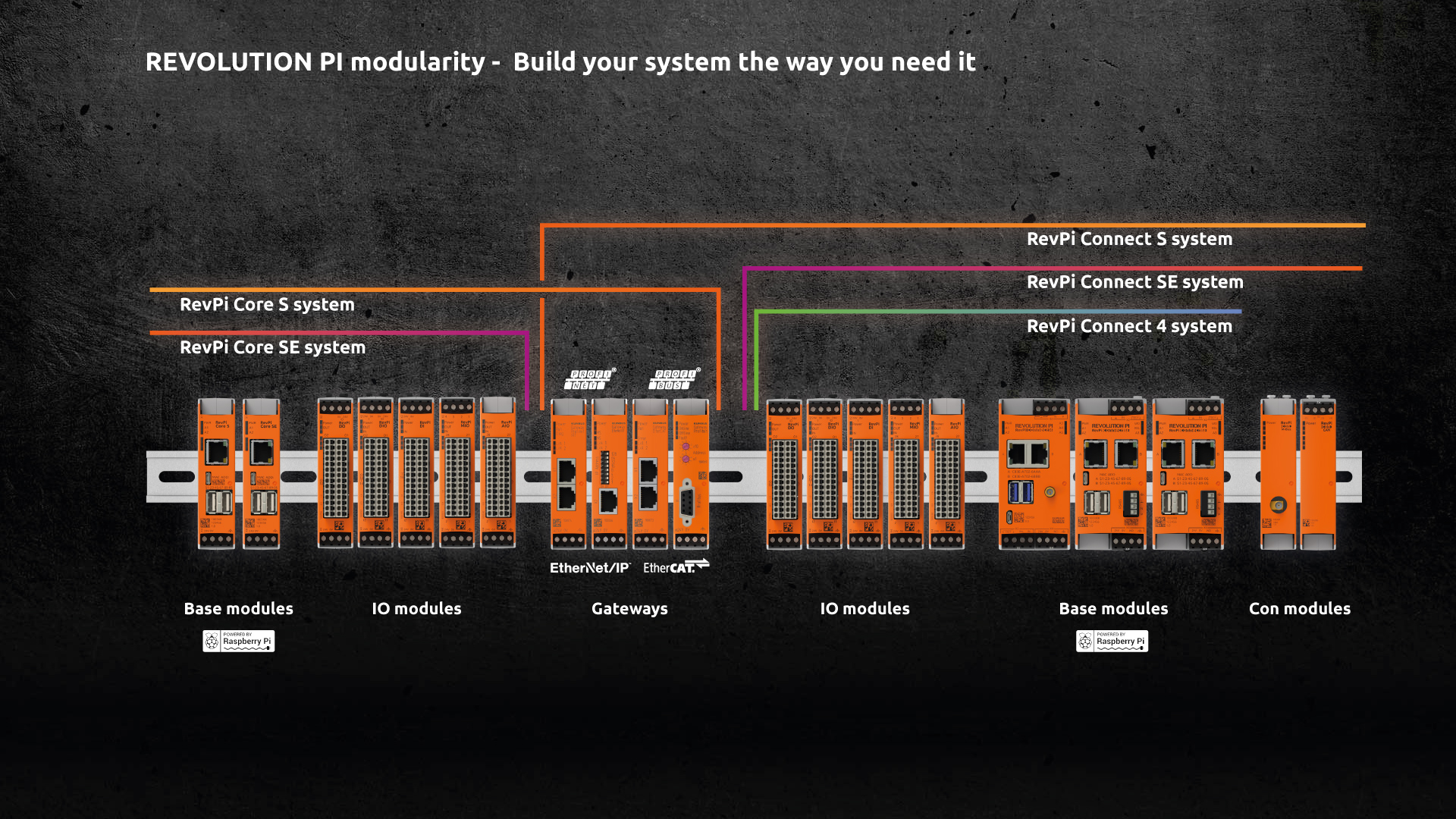Screen dimensions: 1456x819
Task: Select the RevPi Core S module
Action: tap(216, 474)
